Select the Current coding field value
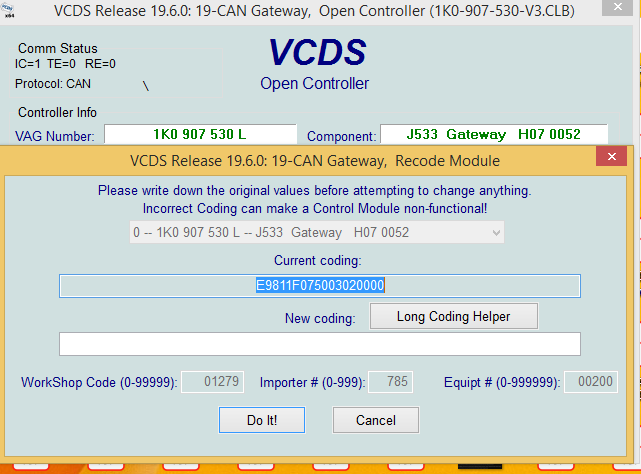Viewport: 641px width, 474px height. pyautogui.click(x=320, y=285)
